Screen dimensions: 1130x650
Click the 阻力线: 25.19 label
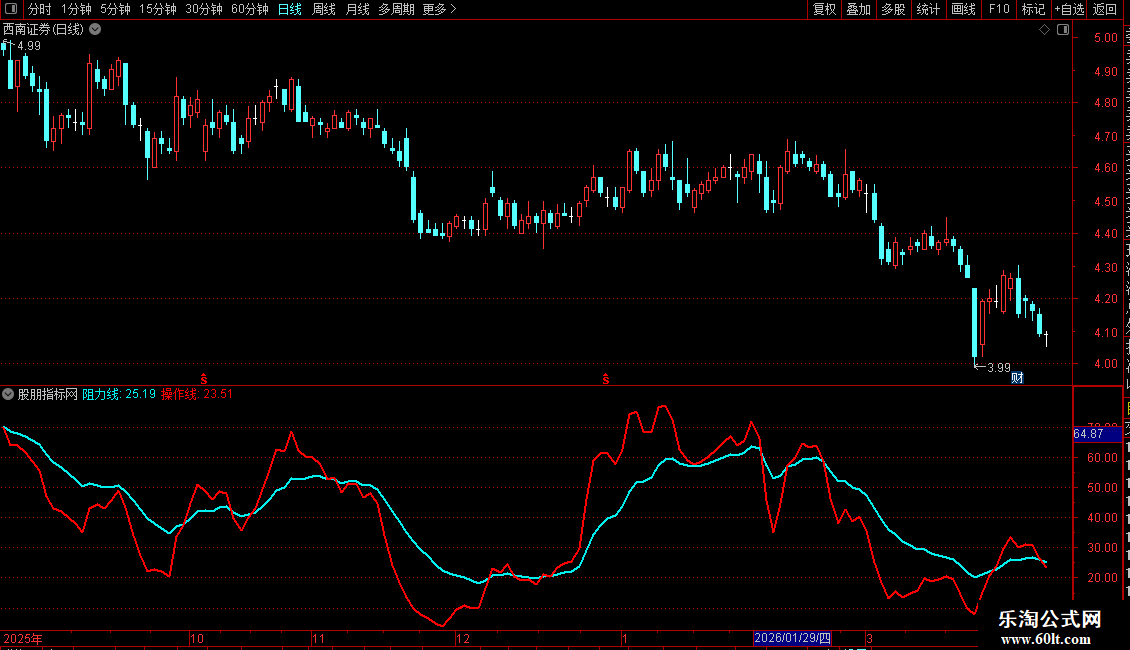[119, 394]
